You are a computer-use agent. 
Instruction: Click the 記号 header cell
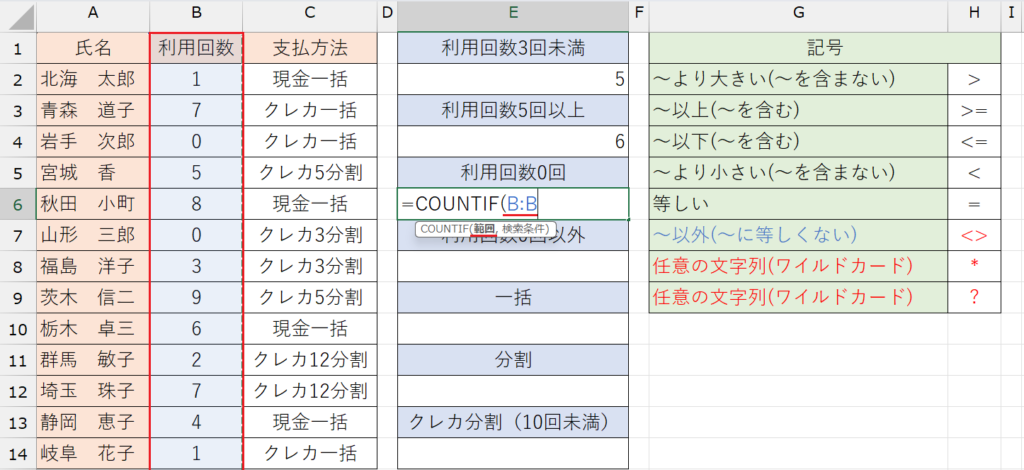[825, 48]
